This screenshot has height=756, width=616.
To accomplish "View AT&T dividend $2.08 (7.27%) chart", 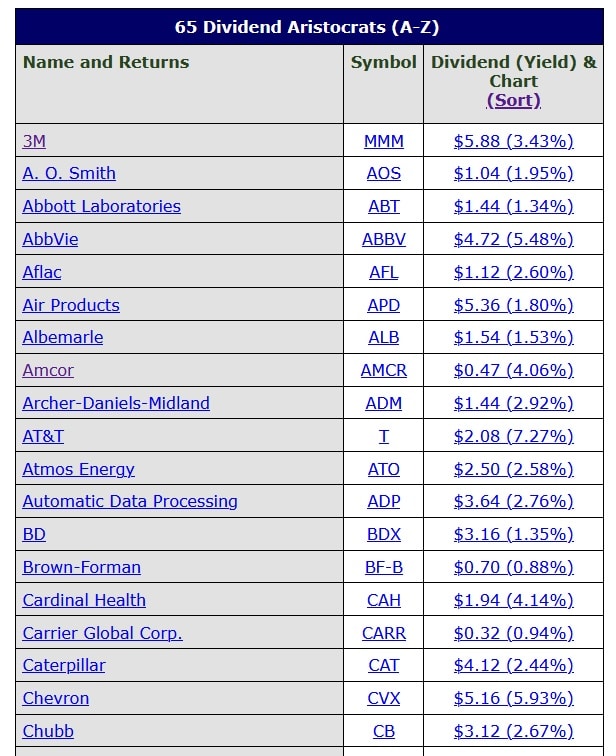I will [x=513, y=436].
